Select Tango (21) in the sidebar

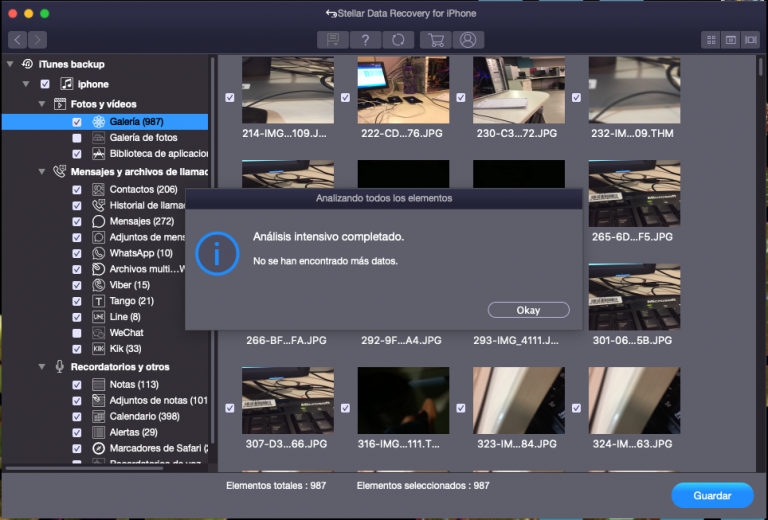pos(131,301)
